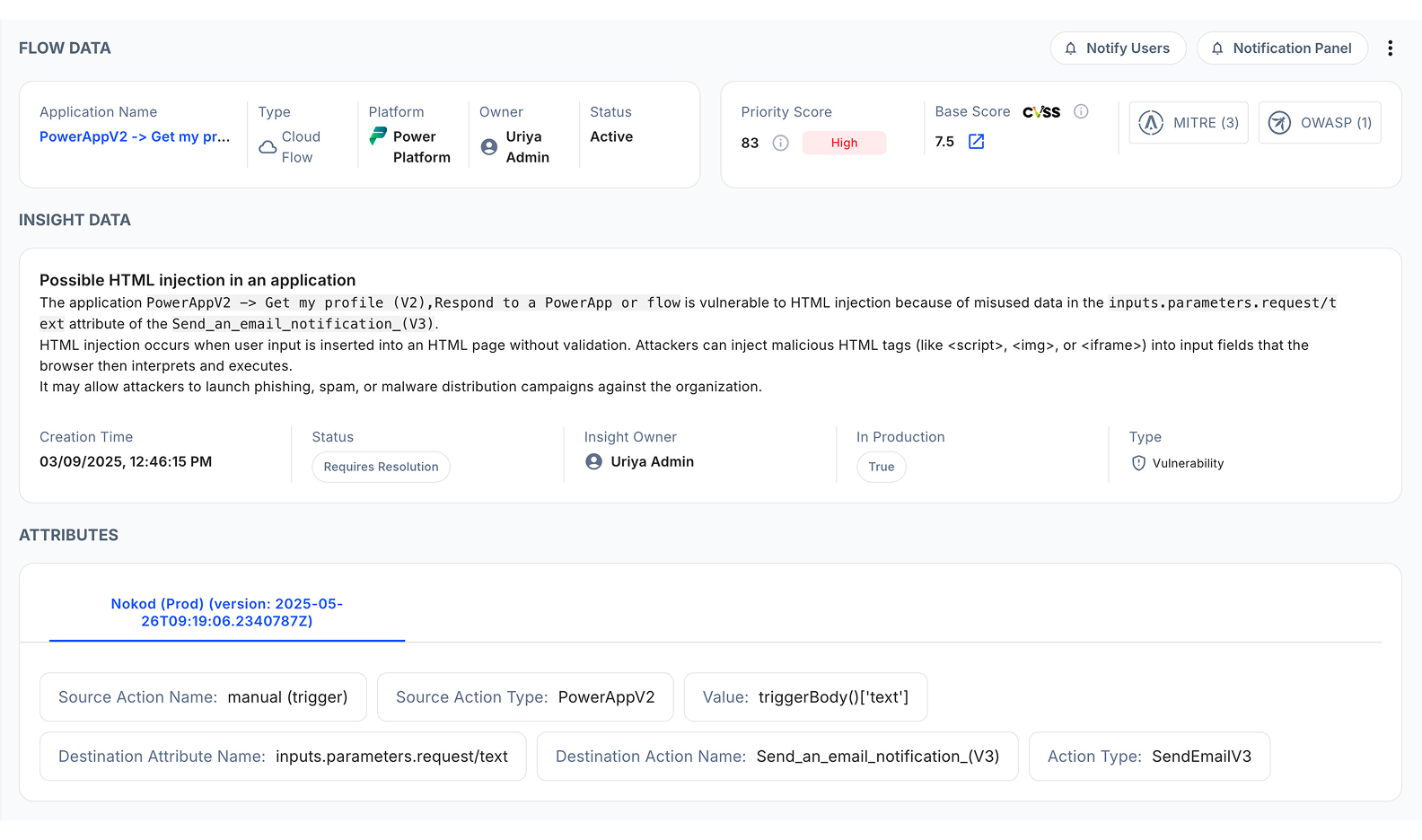Screen dimensions: 1422x840
Task: Open the MITRE (3) mappings
Action: click(x=1189, y=123)
